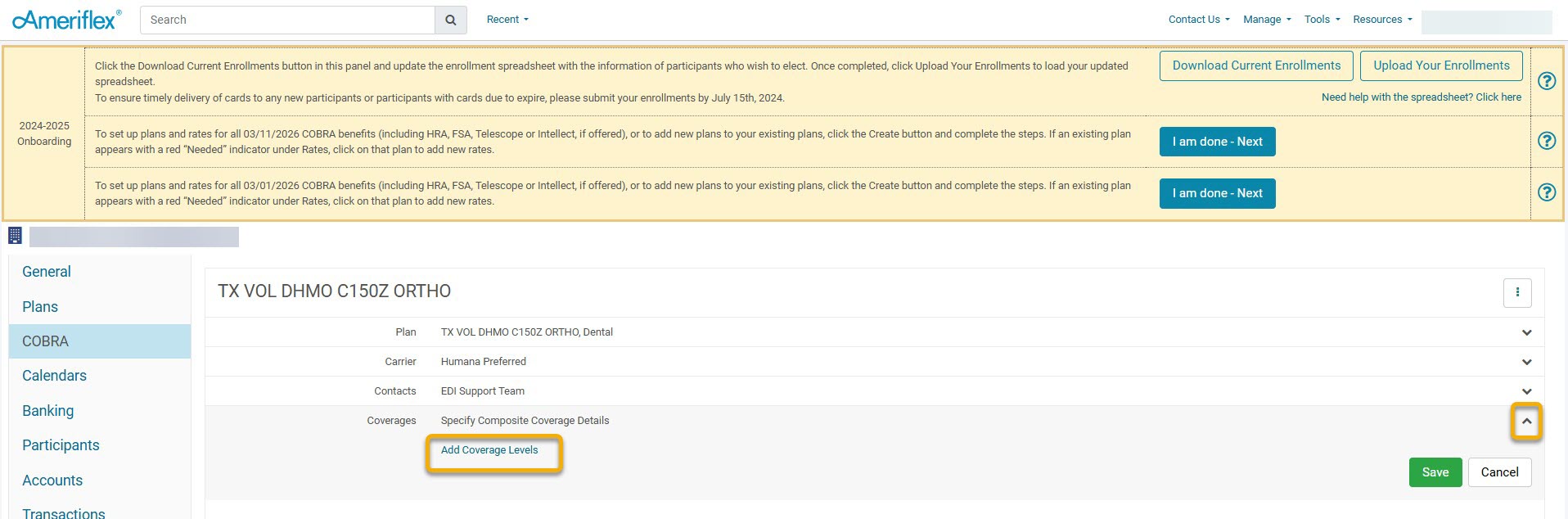Screen dimensions: 1568x519
Task: Open help icon for 03/11/2026 COBRA row
Action: click(1546, 141)
